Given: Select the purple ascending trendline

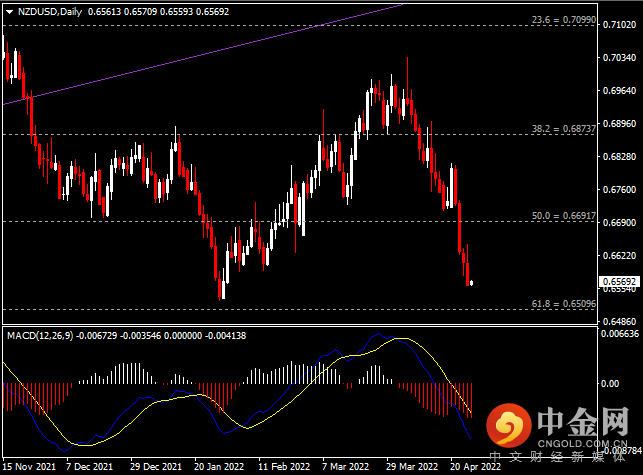Looking at the screenshot, I should pyautogui.click(x=203, y=53).
